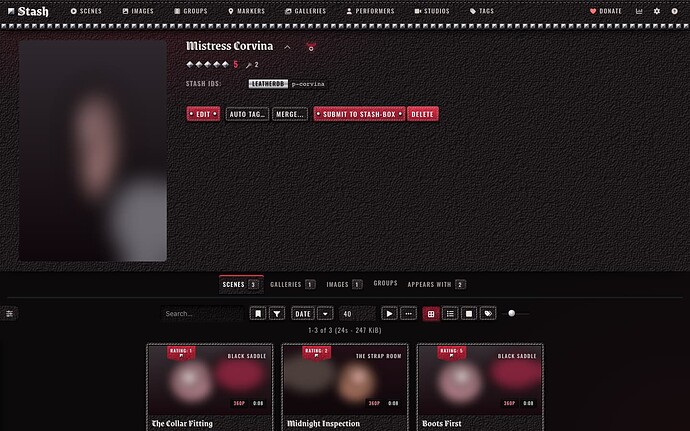The image size is (690, 431).
Task: Select grid view mode
Action: (x=431, y=313)
